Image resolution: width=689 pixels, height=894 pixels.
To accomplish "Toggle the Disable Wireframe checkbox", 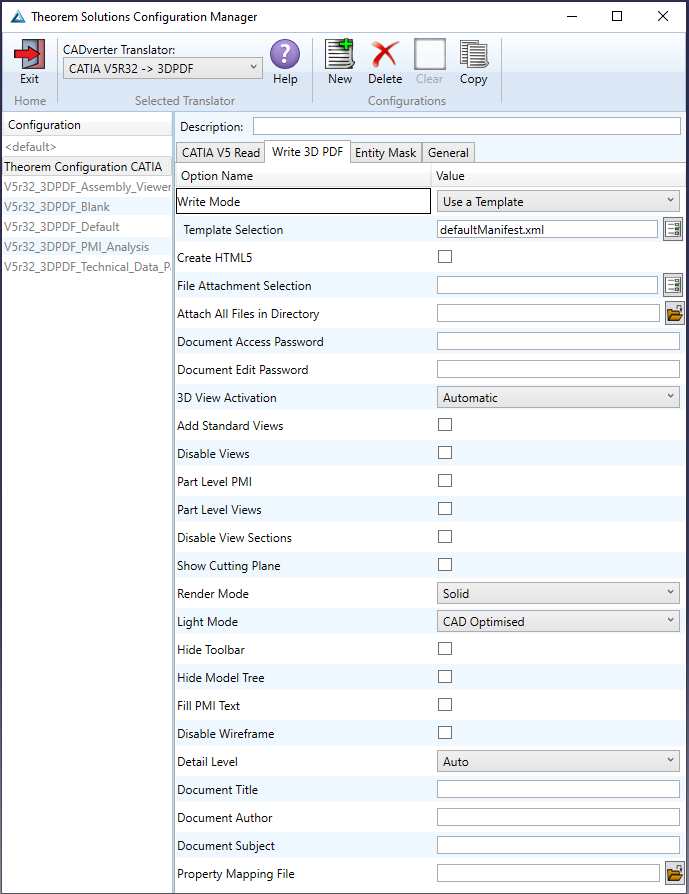I will [445, 733].
